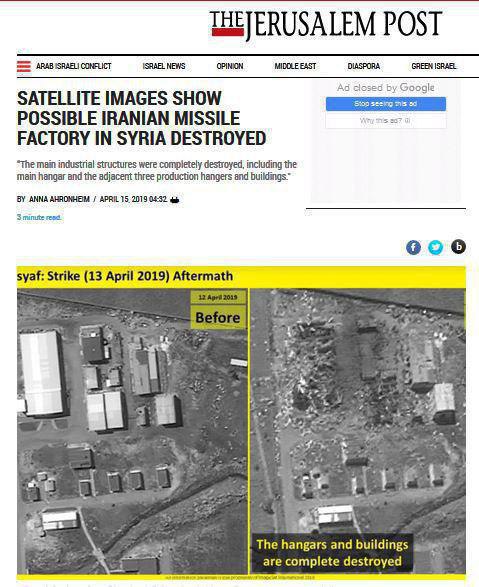The width and height of the screenshot is (479, 587).
Task: Click the article headline about Iranian missile factory
Action: pyautogui.click(x=141, y=118)
